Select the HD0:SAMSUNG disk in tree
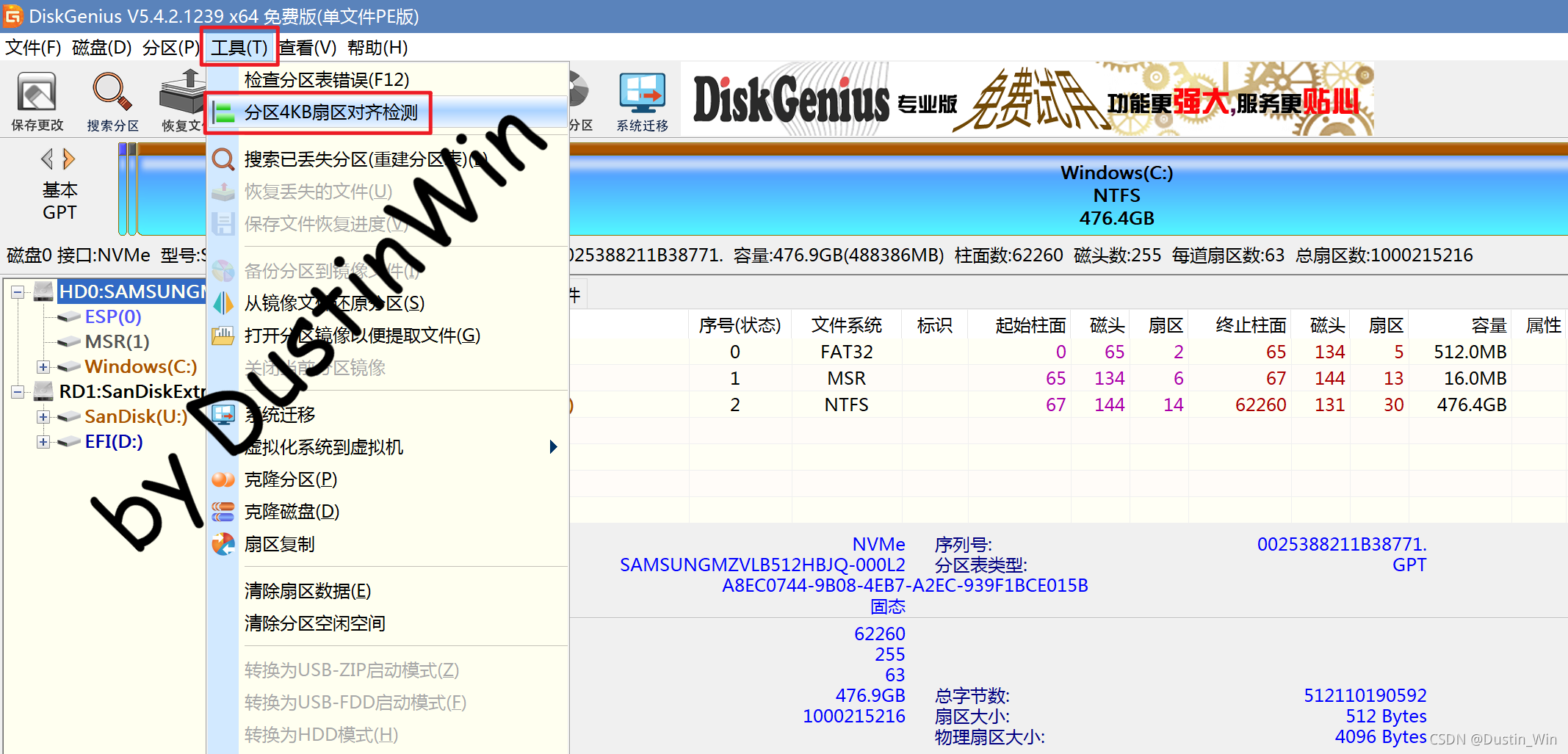Image resolution: width=1568 pixels, height=754 pixels. point(132,291)
